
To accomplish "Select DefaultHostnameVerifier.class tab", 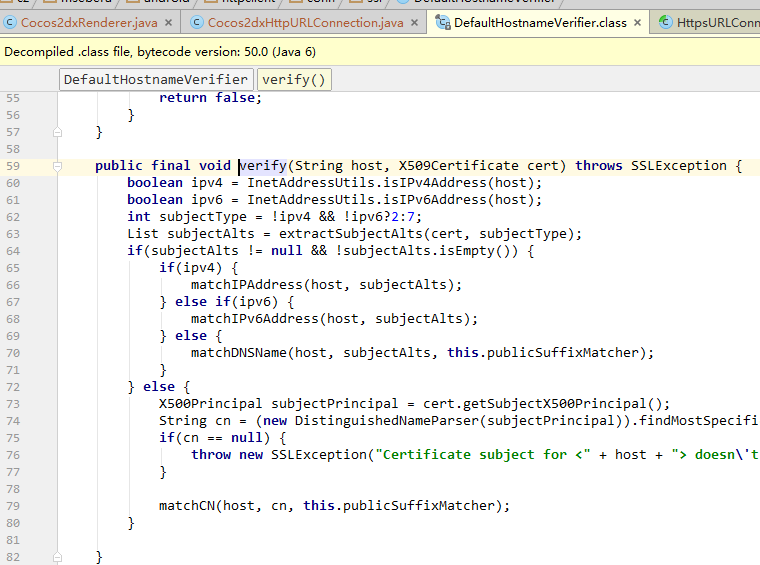I will (540, 23).
